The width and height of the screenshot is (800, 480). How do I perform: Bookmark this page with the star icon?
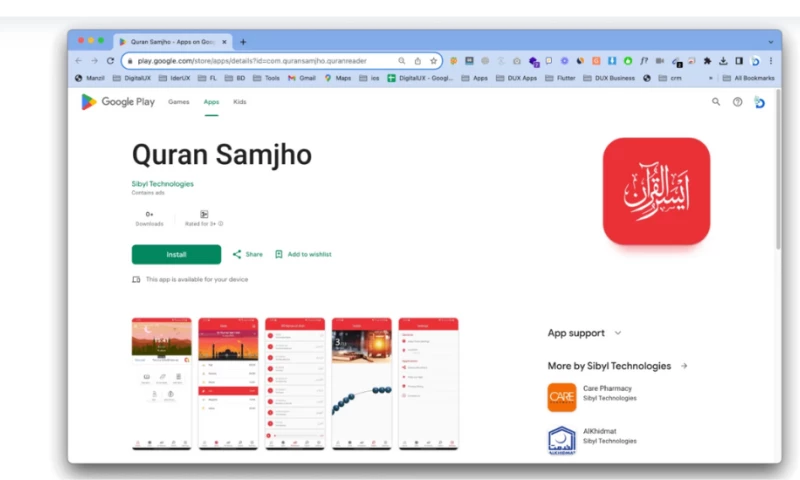(x=433, y=61)
